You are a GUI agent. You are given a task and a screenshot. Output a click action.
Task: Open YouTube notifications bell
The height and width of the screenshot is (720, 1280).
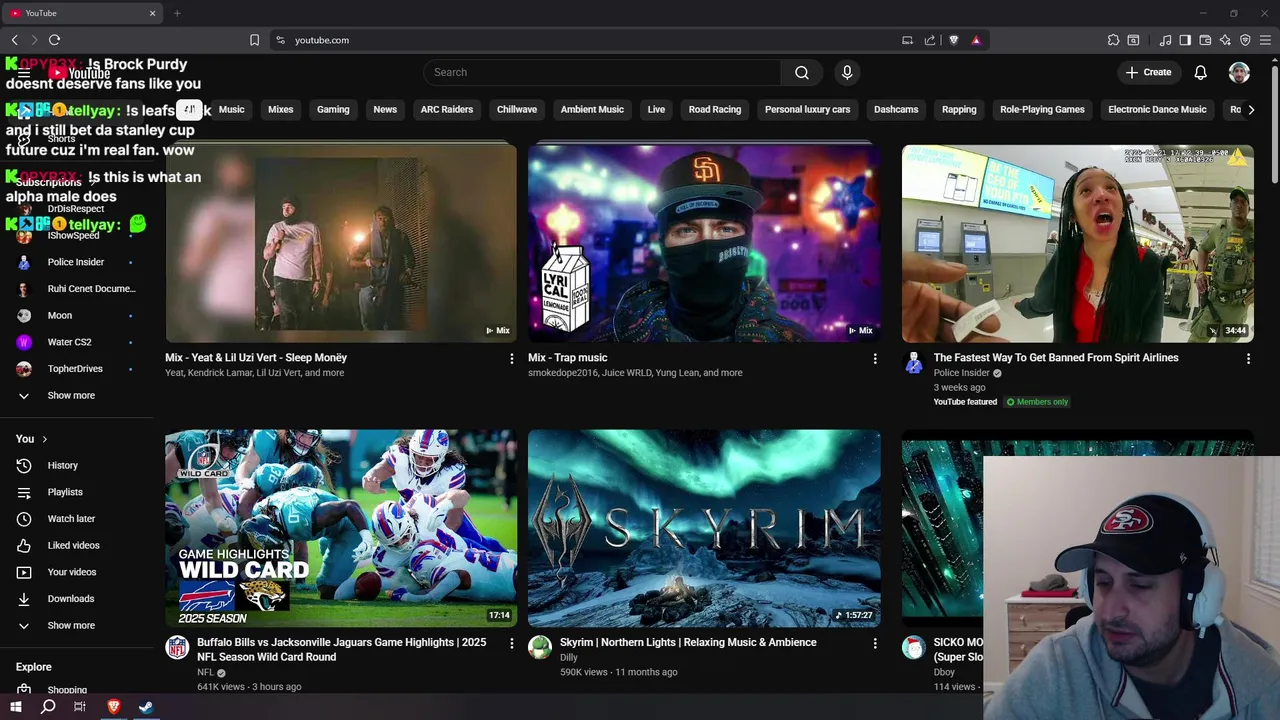point(1200,72)
